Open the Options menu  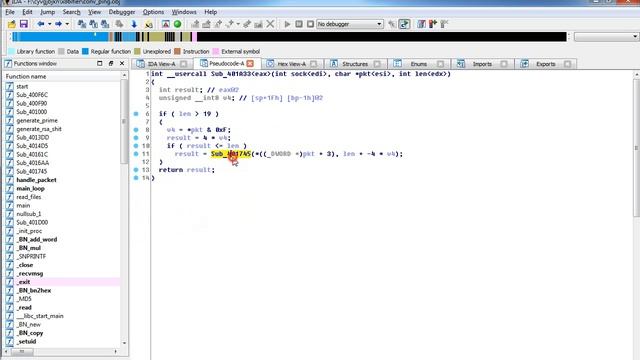click(x=153, y=12)
